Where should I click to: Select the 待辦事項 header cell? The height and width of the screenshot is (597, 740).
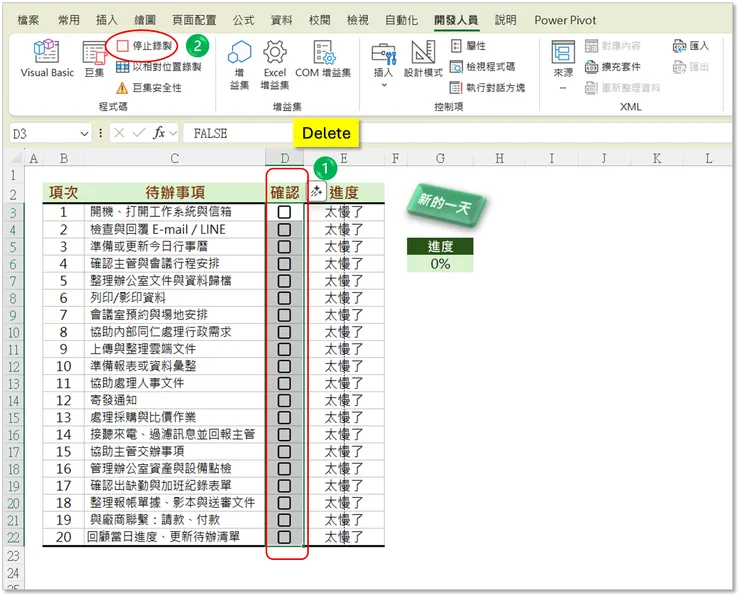tap(175, 193)
